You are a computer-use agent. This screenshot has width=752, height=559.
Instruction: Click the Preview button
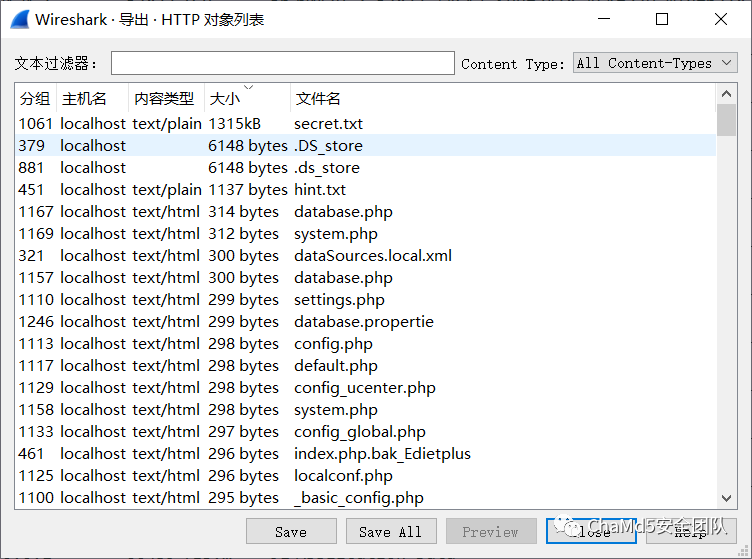coord(491,532)
